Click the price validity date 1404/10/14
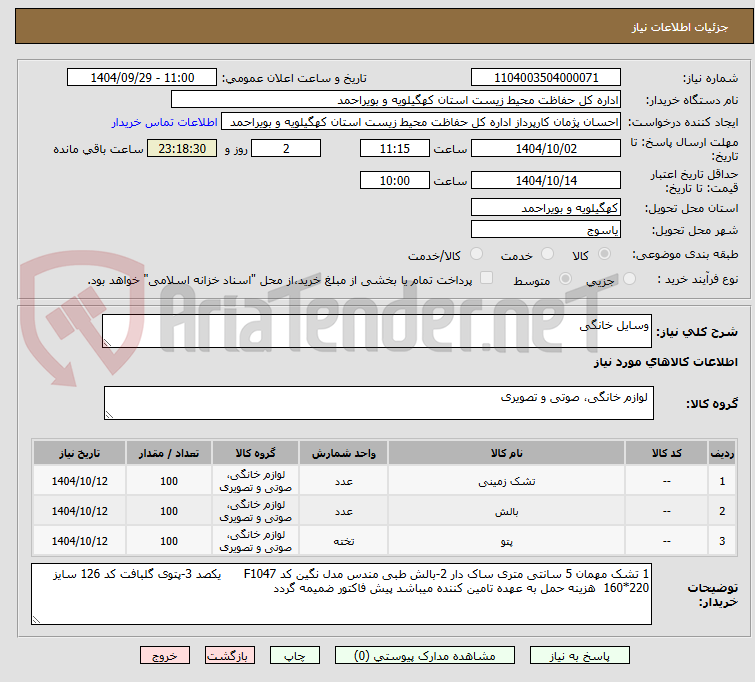Viewport: 755px width, 682px height. (x=546, y=180)
